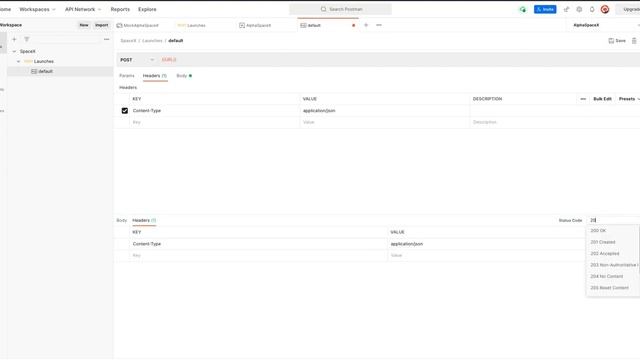The image size is (640, 360).
Task: Click request header value application/json
Action: coord(319,111)
